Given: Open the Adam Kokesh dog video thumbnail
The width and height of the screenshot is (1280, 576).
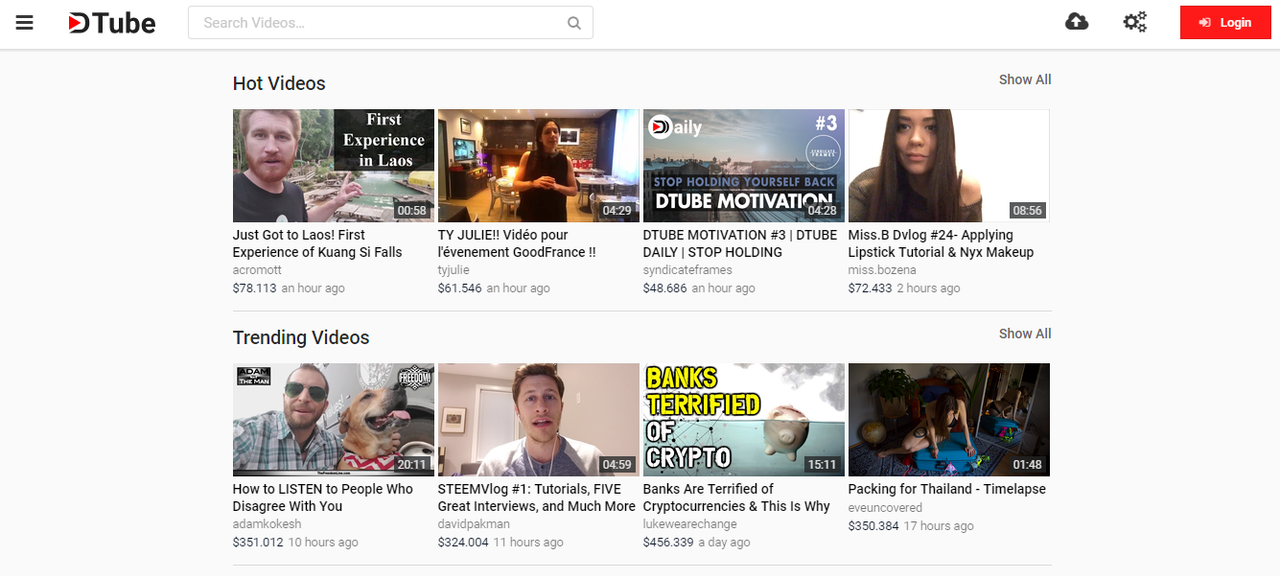Looking at the screenshot, I should point(333,420).
